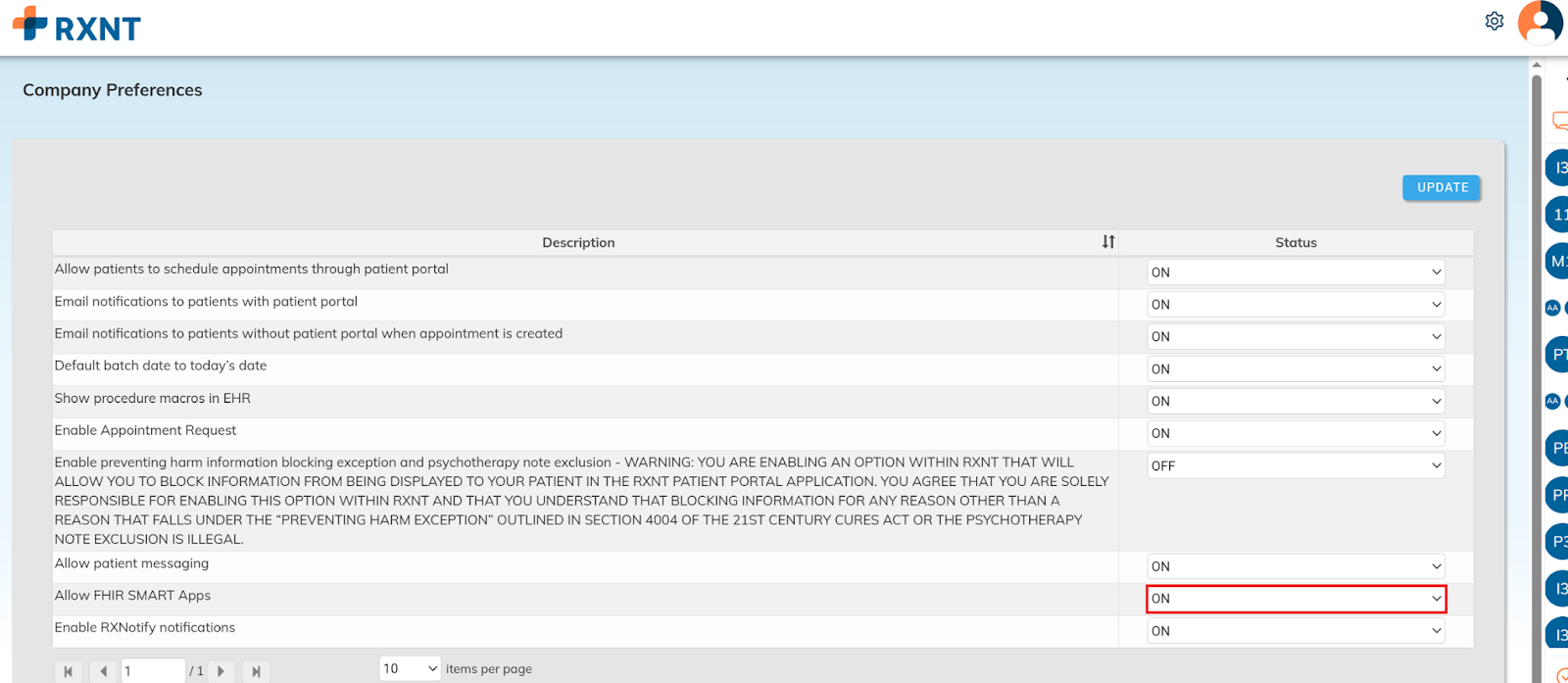Open status dropdown for Allow patient messaging

click(1296, 566)
